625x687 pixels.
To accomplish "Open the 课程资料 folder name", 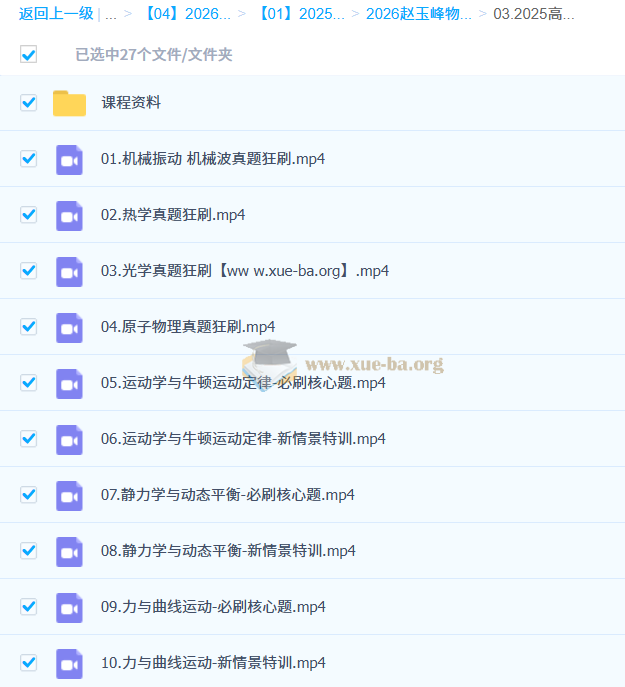I will tap(131, 103).
